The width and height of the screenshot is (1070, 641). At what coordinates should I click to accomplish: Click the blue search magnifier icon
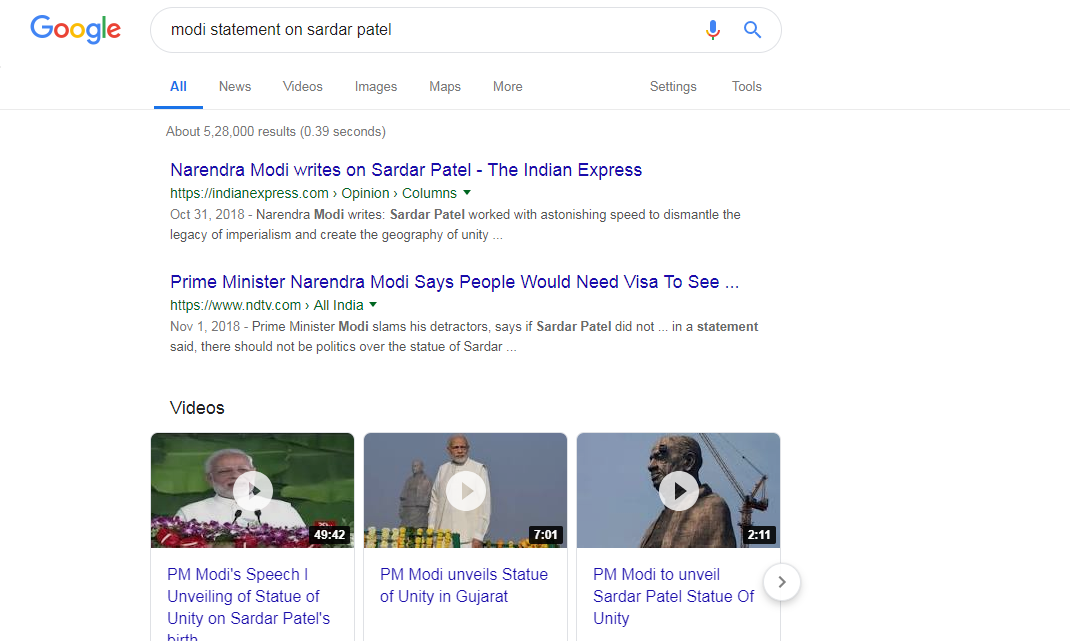tap(752, 29)
